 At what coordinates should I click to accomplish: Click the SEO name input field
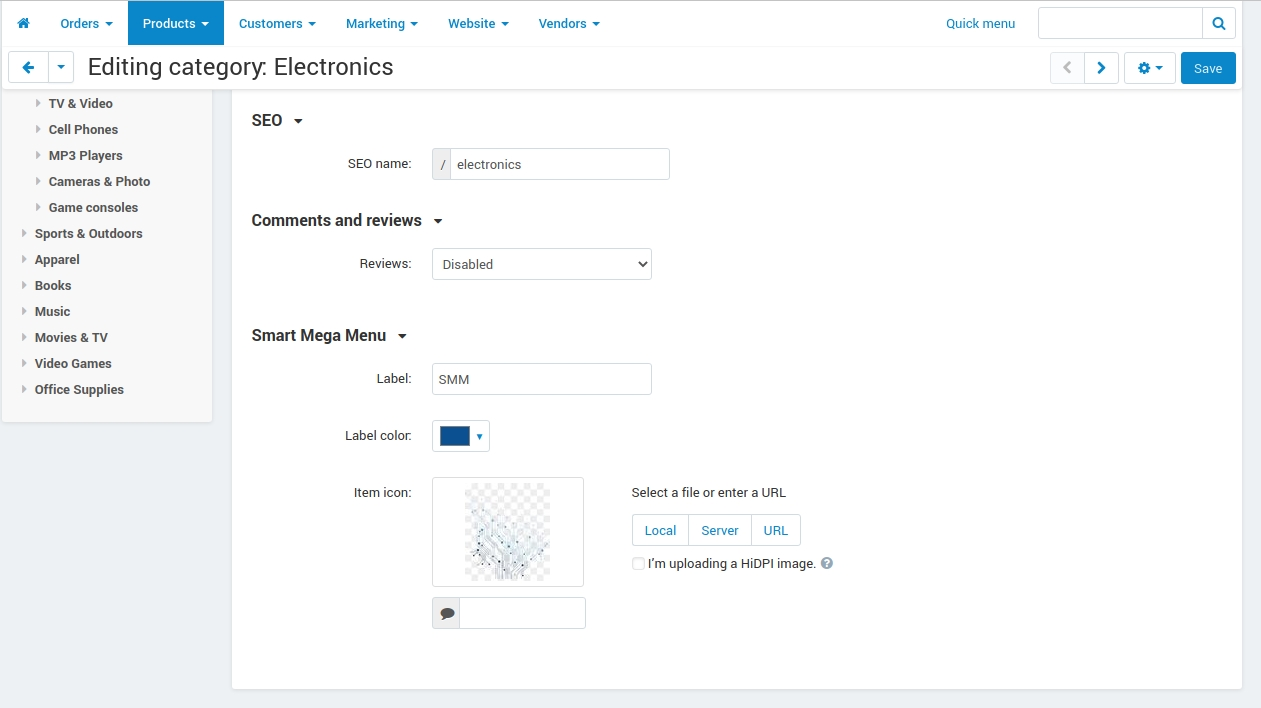tap(560, 164)
